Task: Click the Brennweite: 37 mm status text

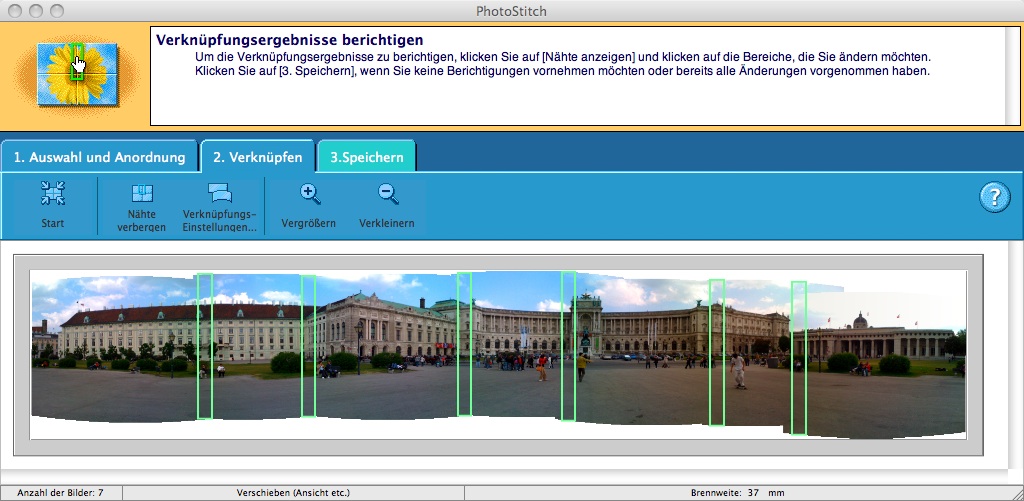Action: (x=737, y=493)
